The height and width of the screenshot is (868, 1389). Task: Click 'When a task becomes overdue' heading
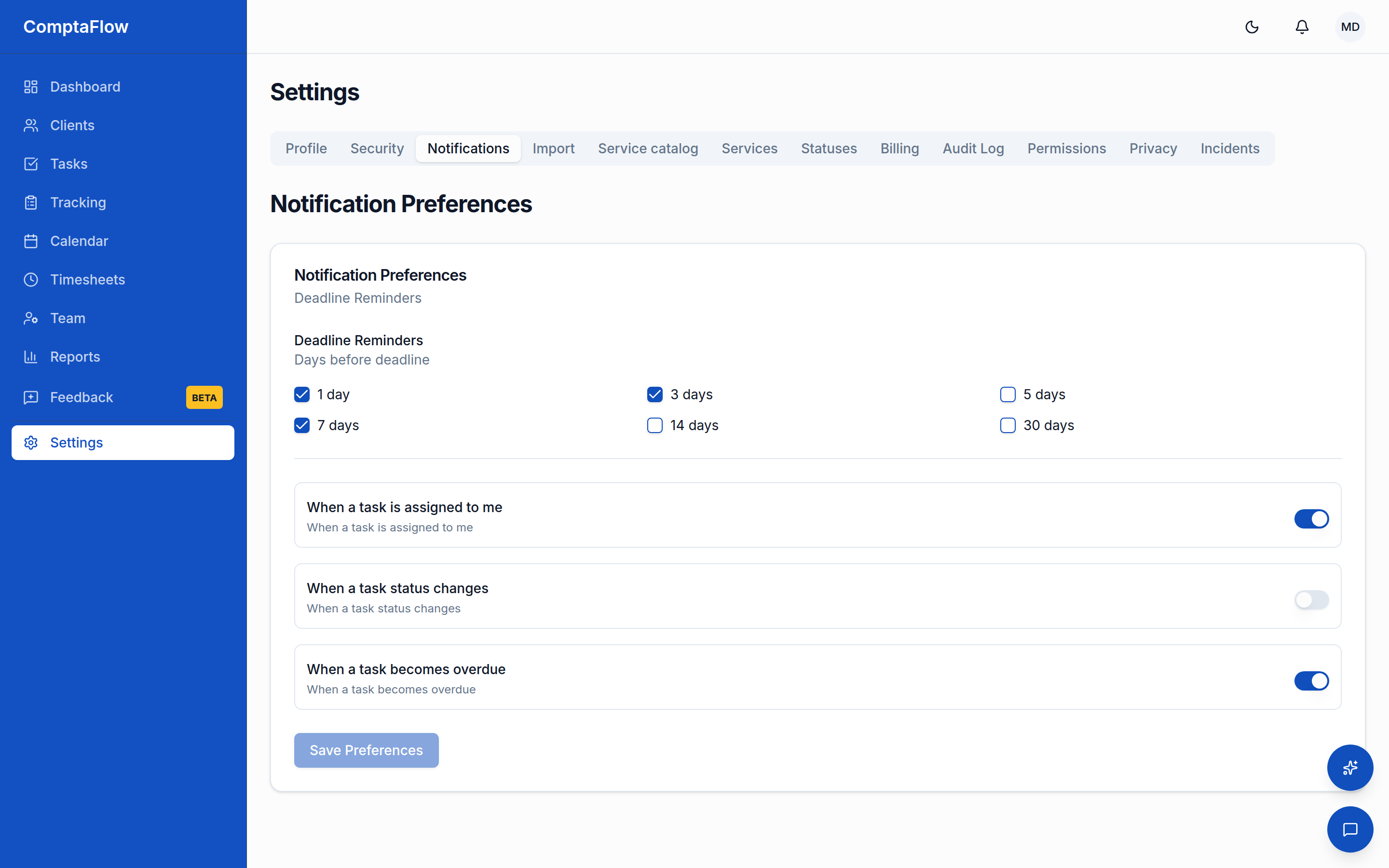(x=406, y=669)
